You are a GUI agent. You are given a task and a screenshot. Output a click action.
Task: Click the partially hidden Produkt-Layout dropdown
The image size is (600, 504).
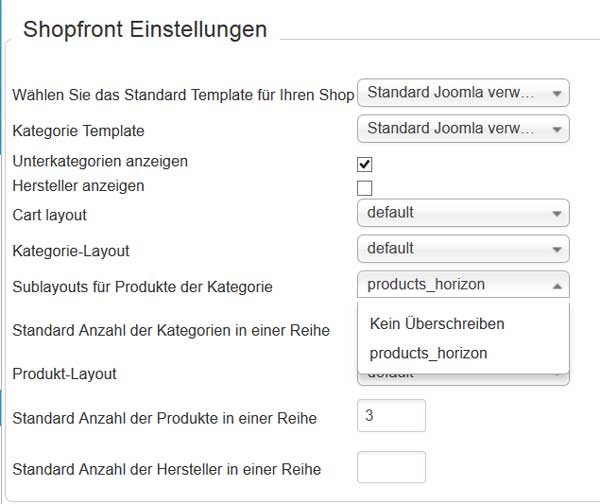point(462,379)
